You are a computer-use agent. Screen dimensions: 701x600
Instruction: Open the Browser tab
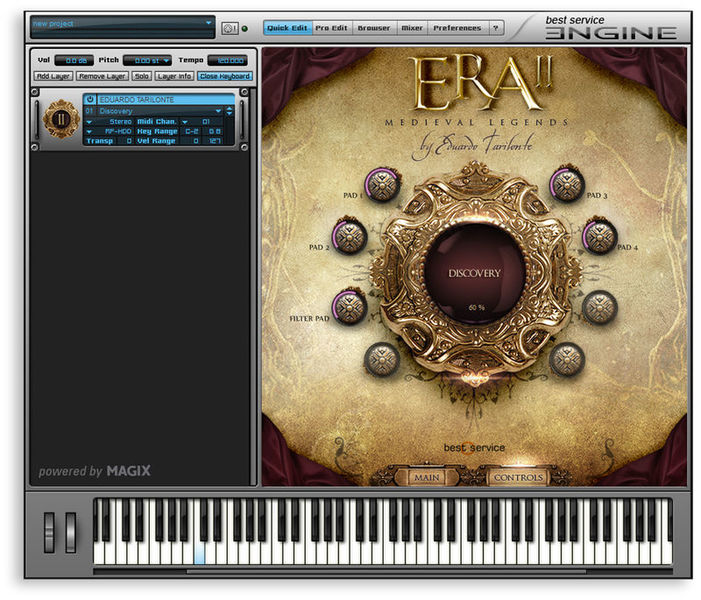[374, 28]
